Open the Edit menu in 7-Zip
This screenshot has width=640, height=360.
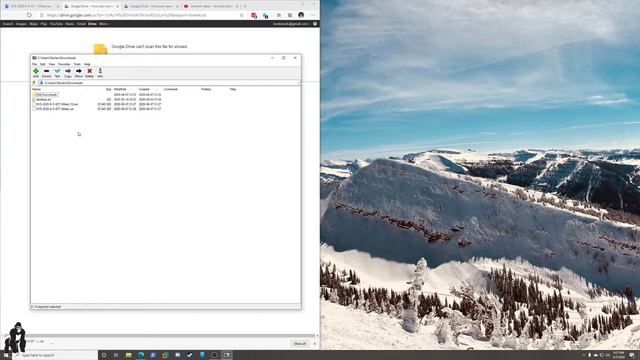coord(42,64)
